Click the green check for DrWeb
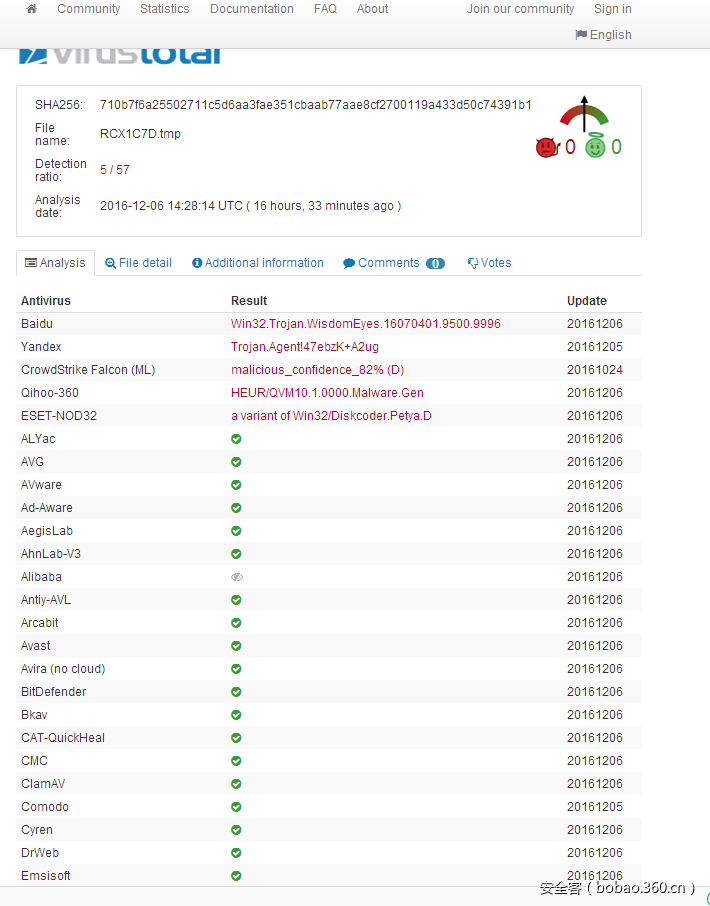This screenshot has height=906, width=710. [x=236, y=853]
